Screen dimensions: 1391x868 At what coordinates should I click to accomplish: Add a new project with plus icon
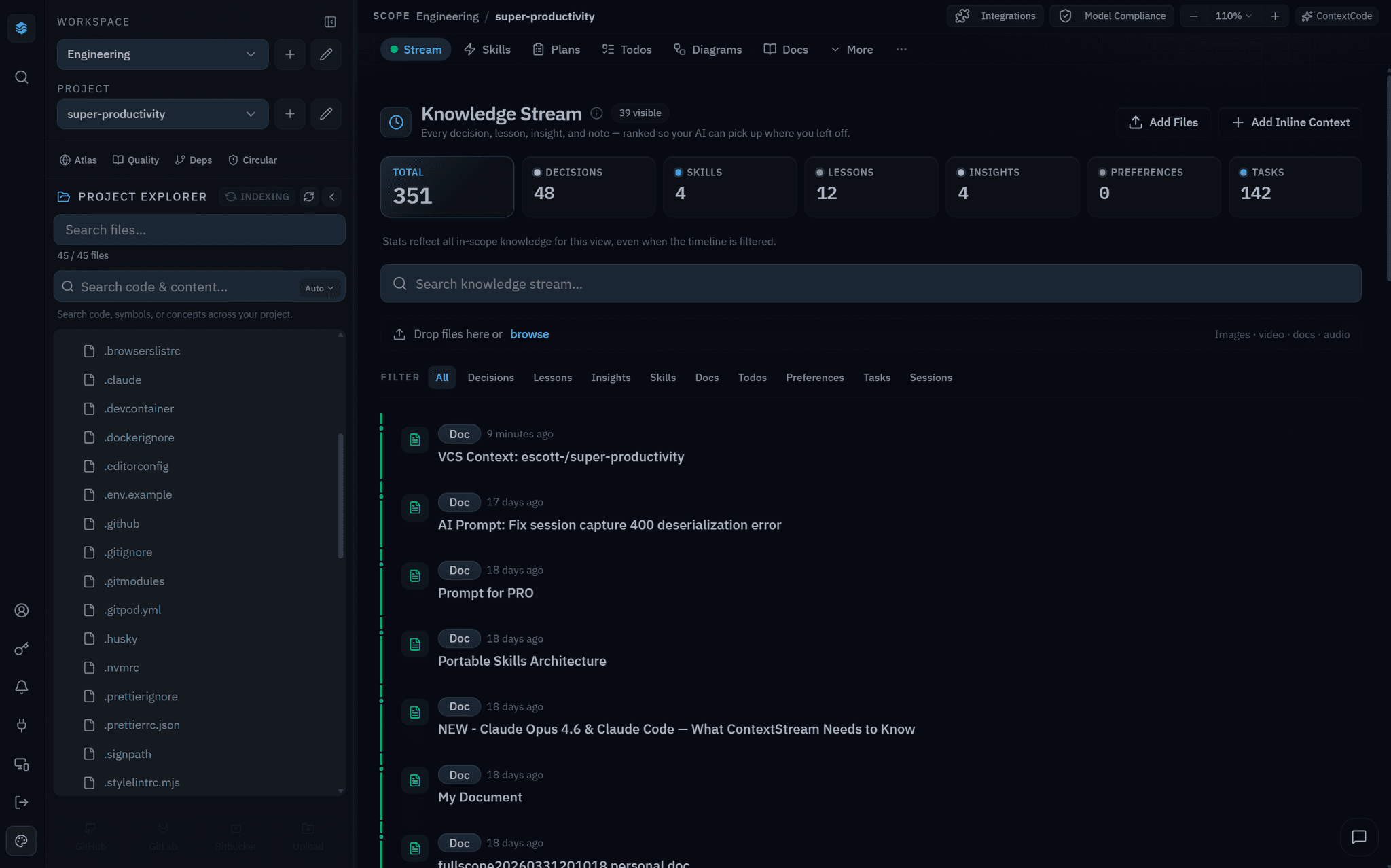290,114
